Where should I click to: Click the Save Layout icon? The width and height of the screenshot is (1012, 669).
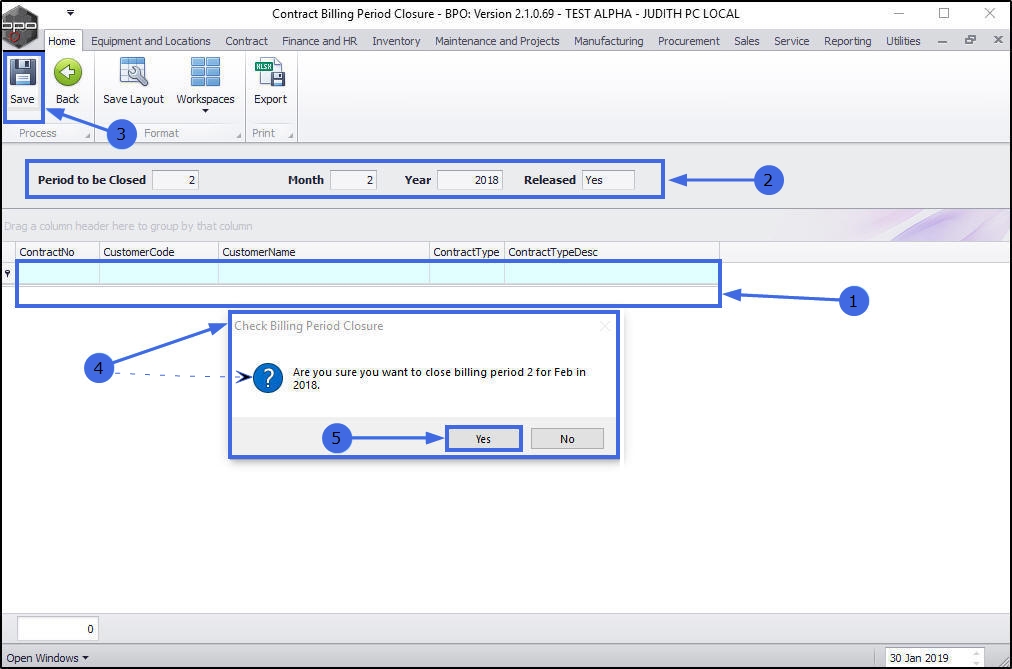[134, 72]
